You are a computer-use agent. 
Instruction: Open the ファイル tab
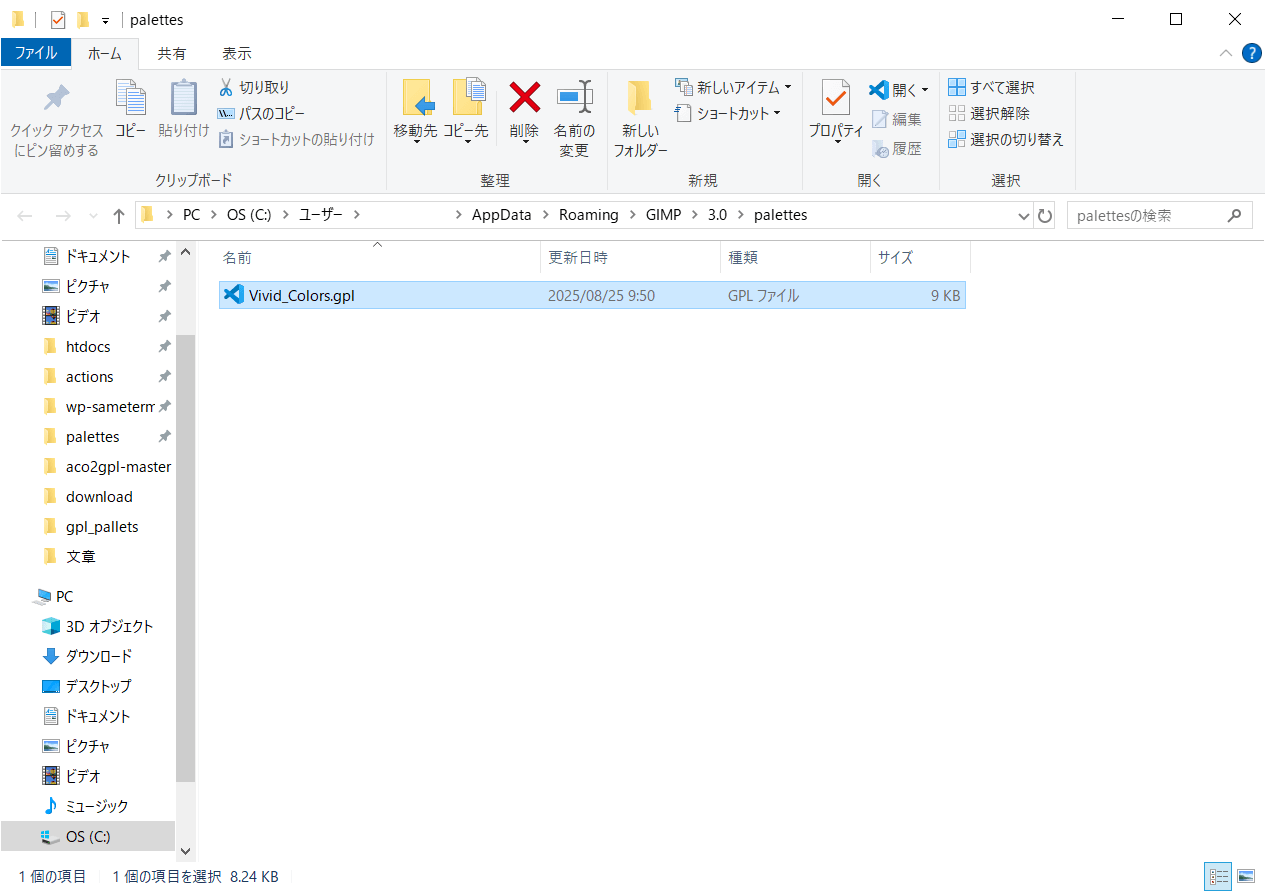36,53
